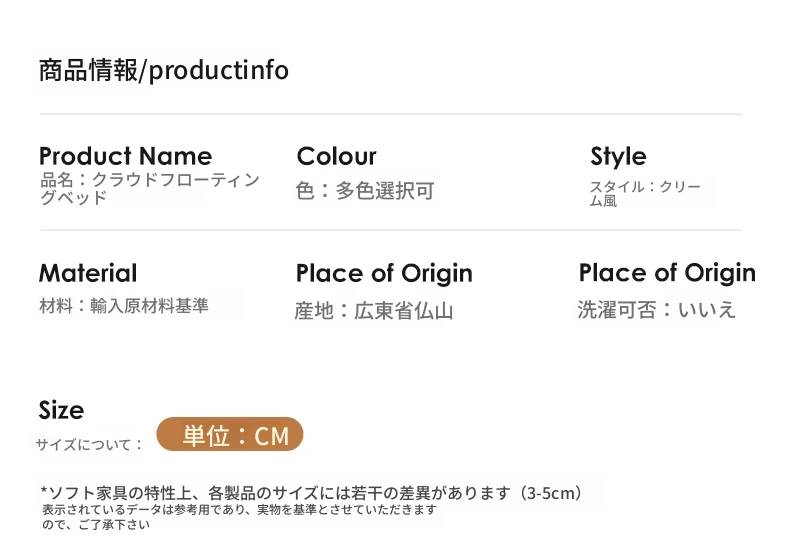Click the 品名 クラウドフローティングベッド text
The image size is (790, 554).
[x=149, y=188]
